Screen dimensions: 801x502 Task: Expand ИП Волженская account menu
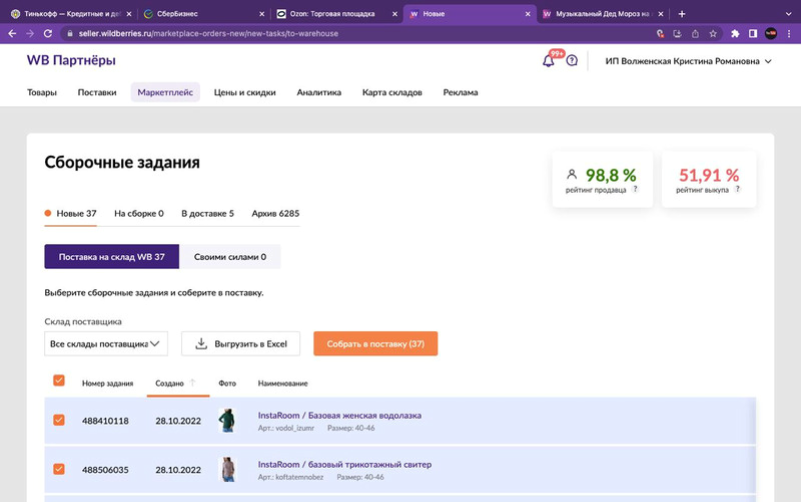pos(688,61)
